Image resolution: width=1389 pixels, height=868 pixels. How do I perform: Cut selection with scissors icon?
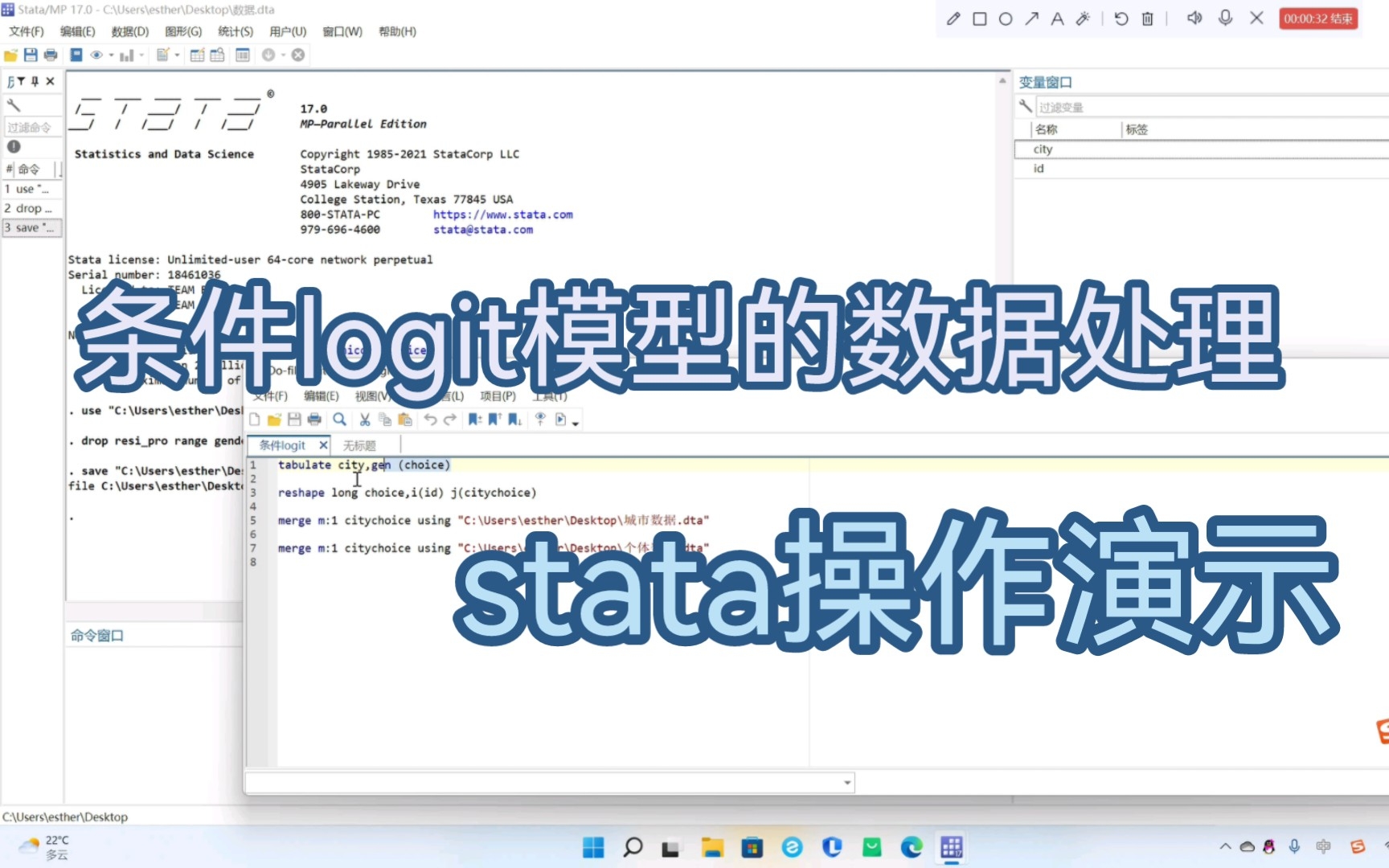point(365,420)
